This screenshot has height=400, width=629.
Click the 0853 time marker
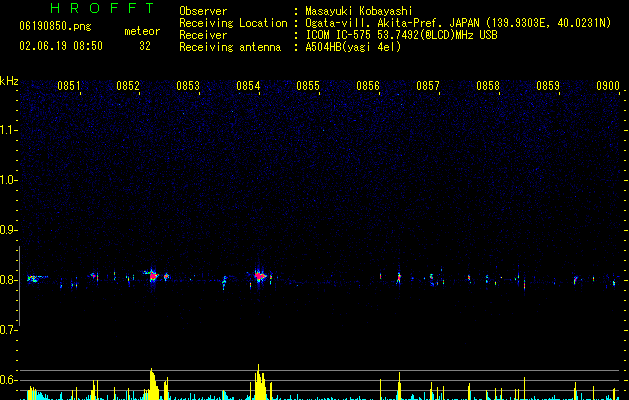(x=188, y=86)
